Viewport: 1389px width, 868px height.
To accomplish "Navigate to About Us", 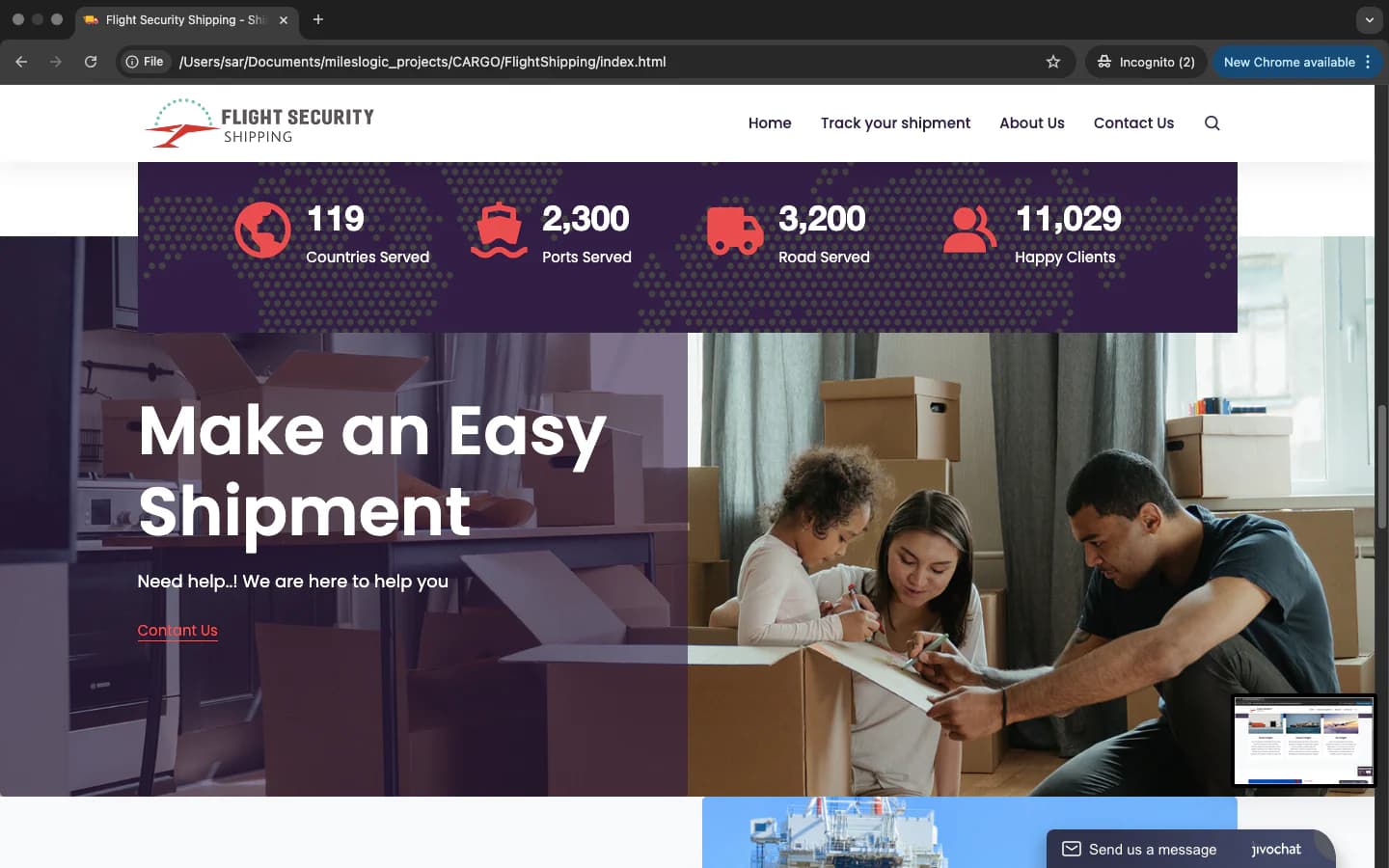I will click(1032, 123).
